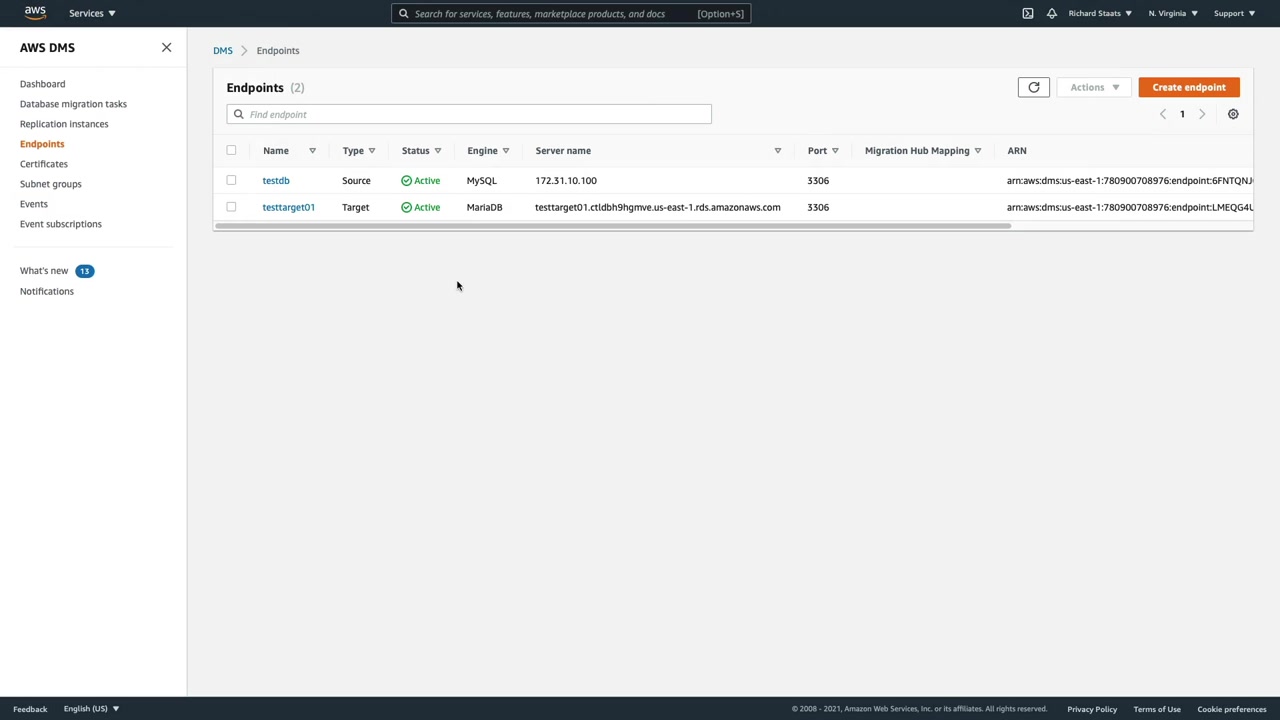Screen dimensions: 1280x720
Task: Click server name 172.31.10.100
Action: point(566,181)
